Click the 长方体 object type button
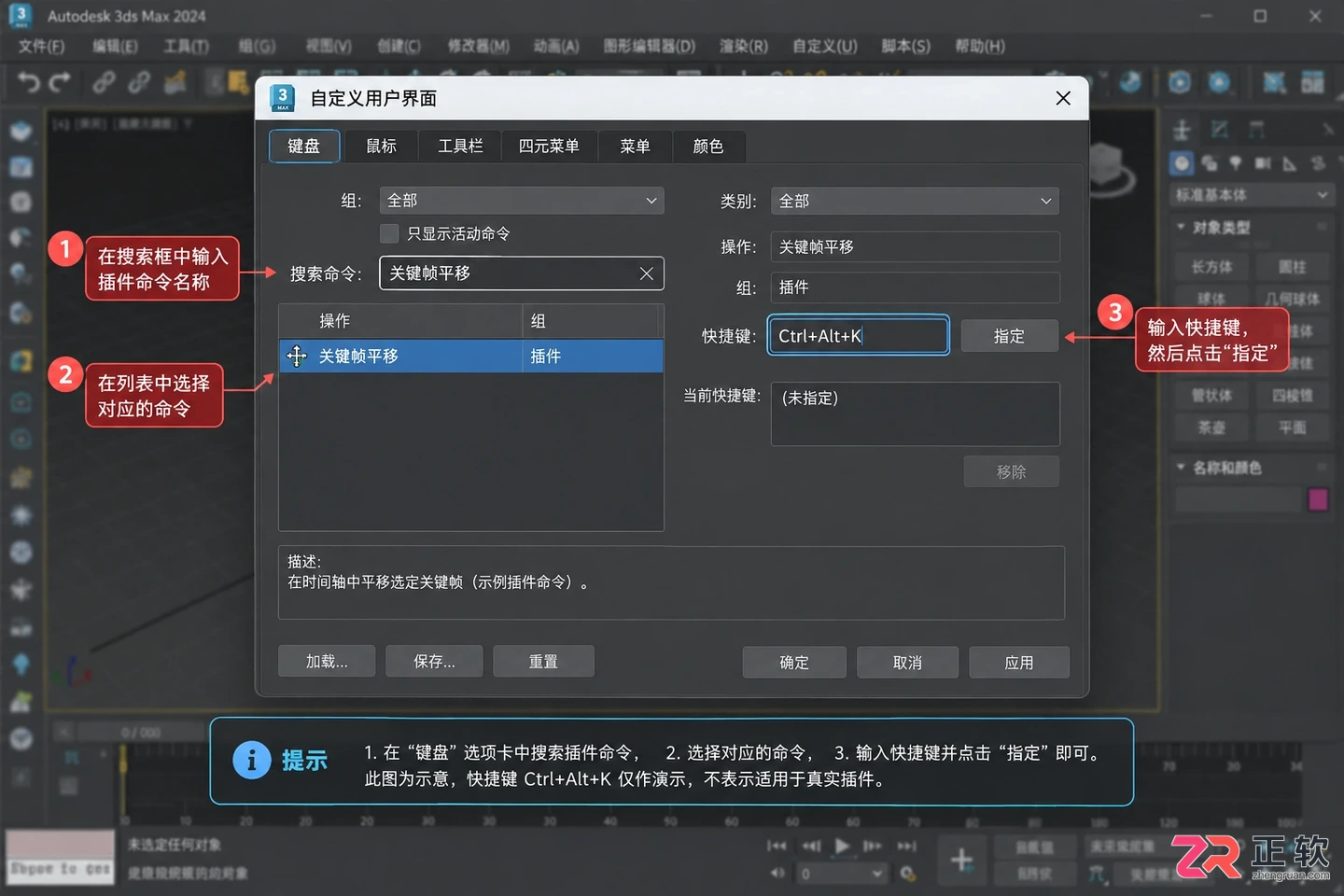1344x896 pixels. [x=1211, y=267]
